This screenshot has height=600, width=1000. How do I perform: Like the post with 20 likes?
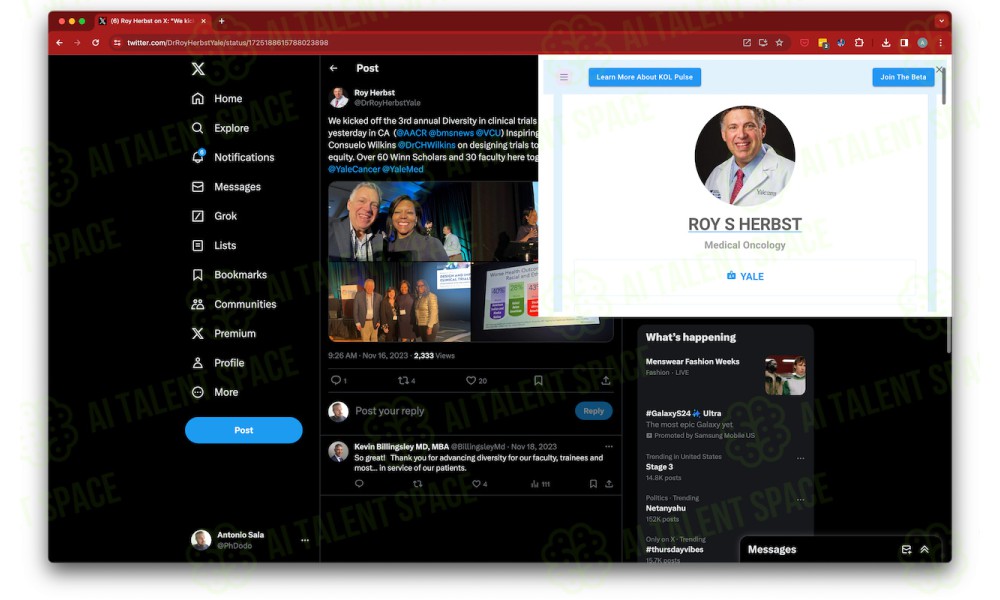(x=471, y=381)
